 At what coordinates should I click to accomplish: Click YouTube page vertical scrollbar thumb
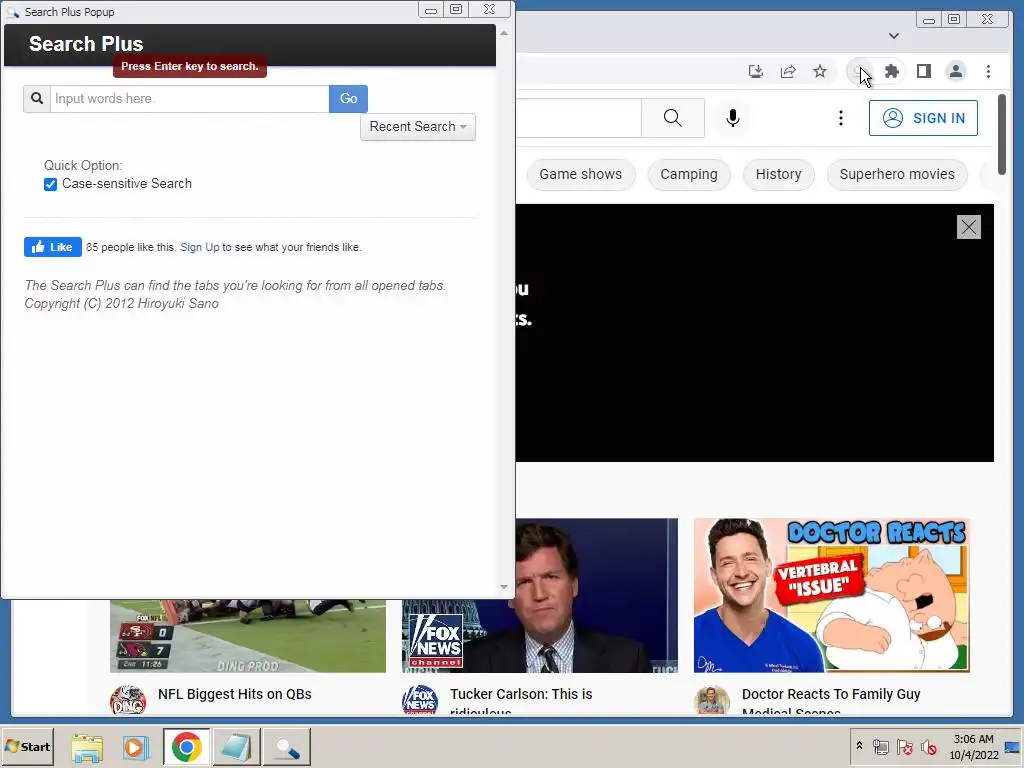[x=1002, y=134]
